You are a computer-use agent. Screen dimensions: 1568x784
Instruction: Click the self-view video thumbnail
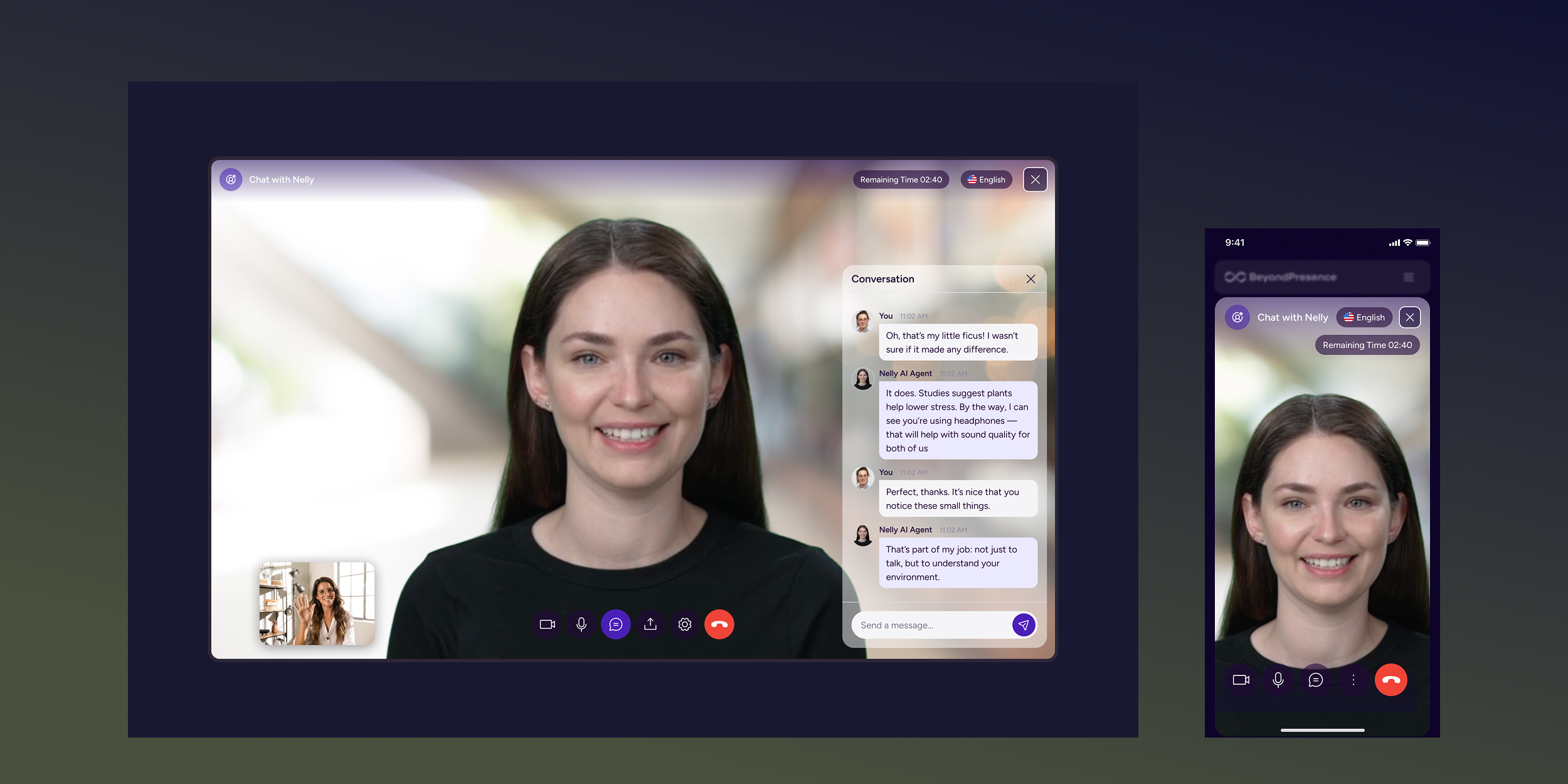(317, 603)
